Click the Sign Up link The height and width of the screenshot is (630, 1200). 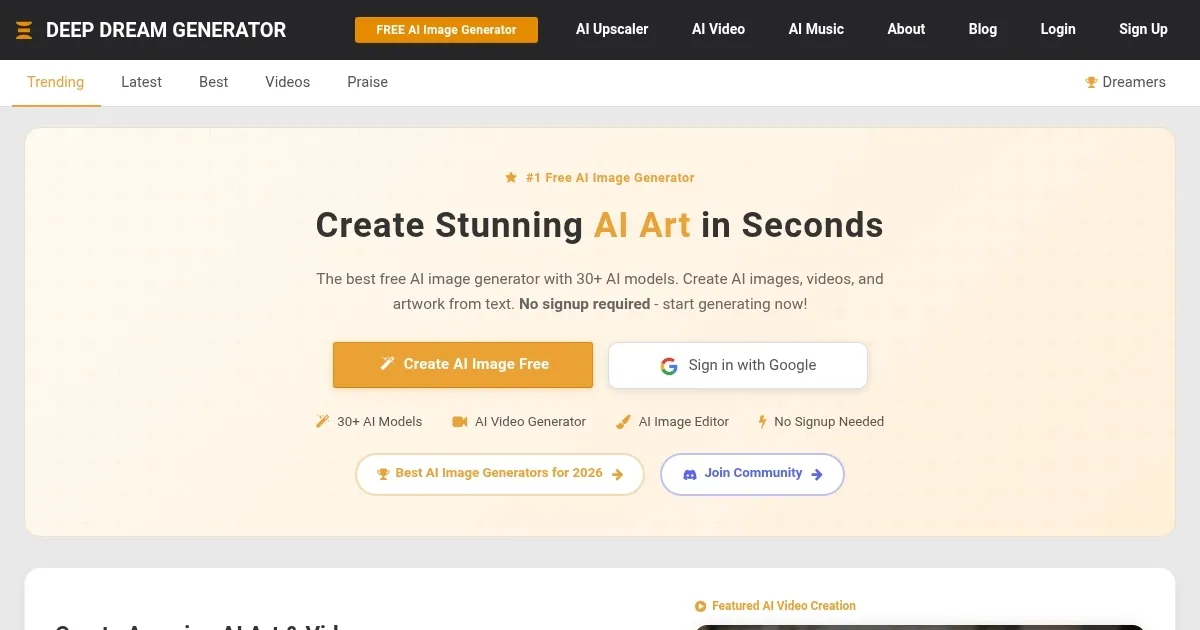tap(1143, 29)
